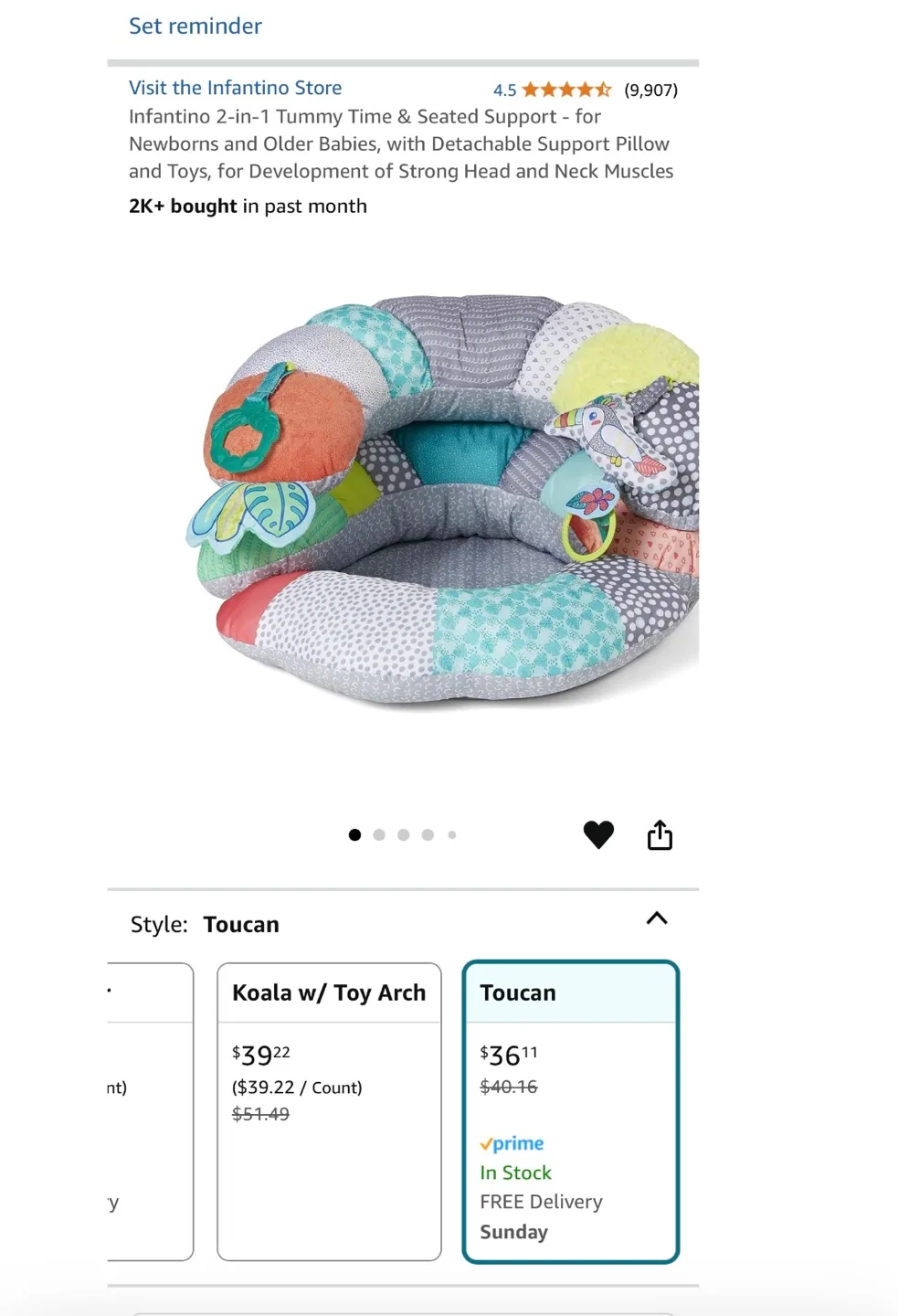Click the Set reminder link

point(195,26)
